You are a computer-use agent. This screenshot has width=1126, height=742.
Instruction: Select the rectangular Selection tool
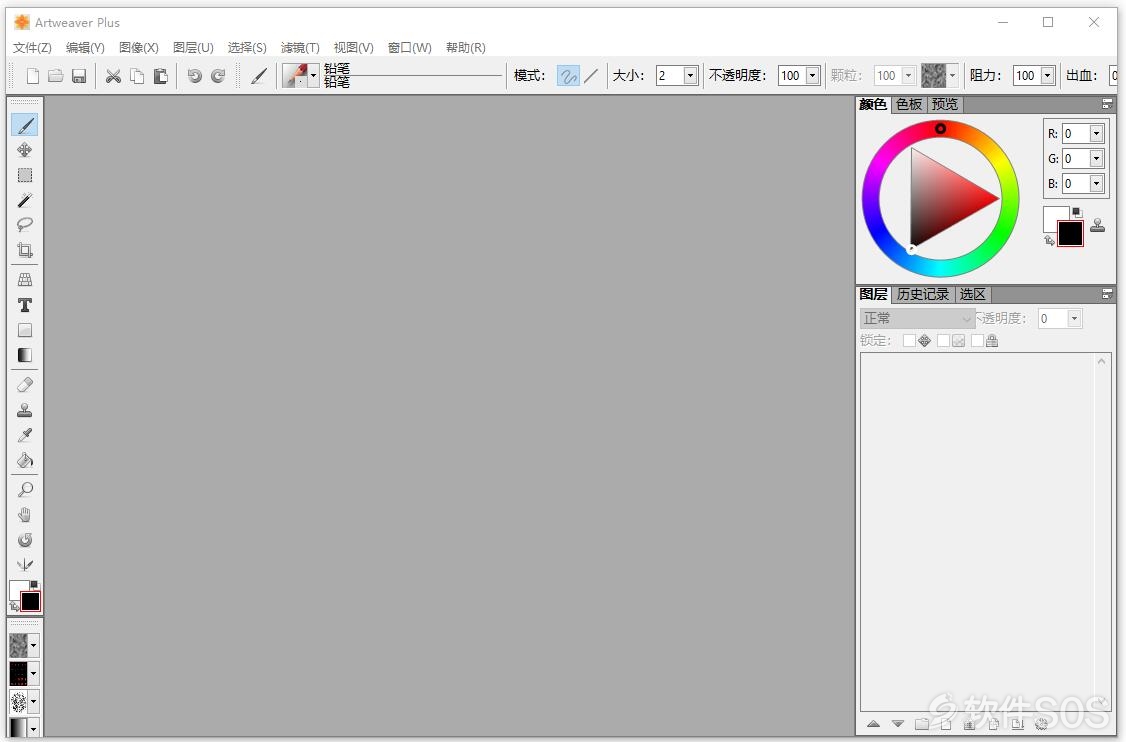[25, 175]
